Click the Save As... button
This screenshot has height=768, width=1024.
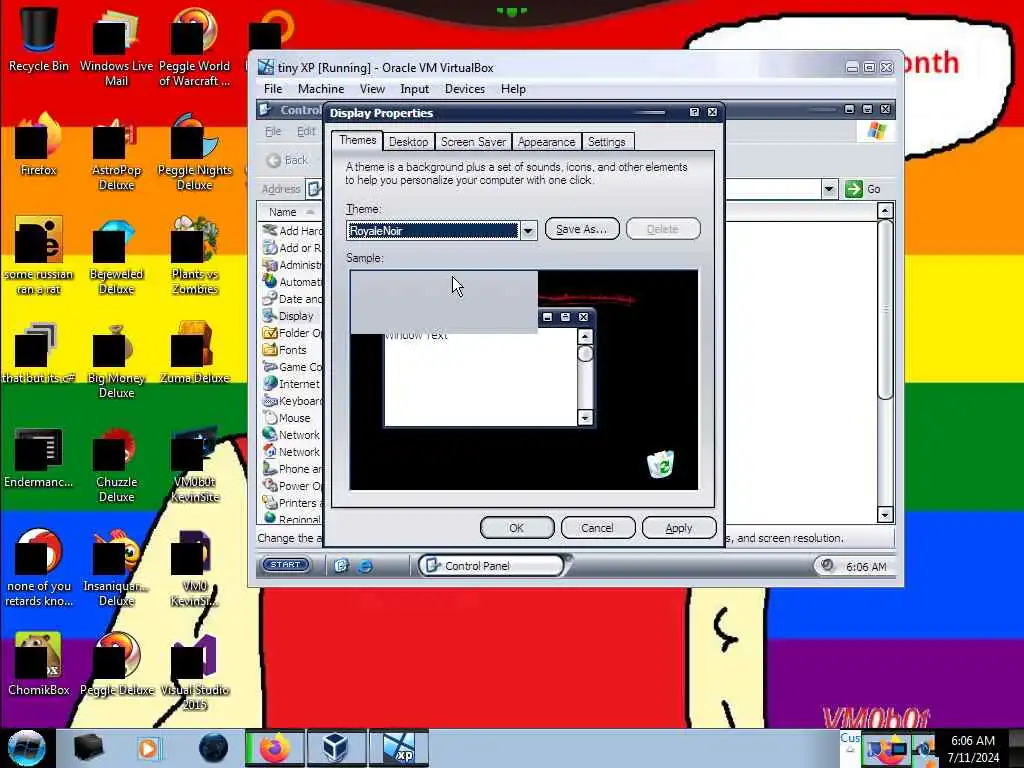581,229
